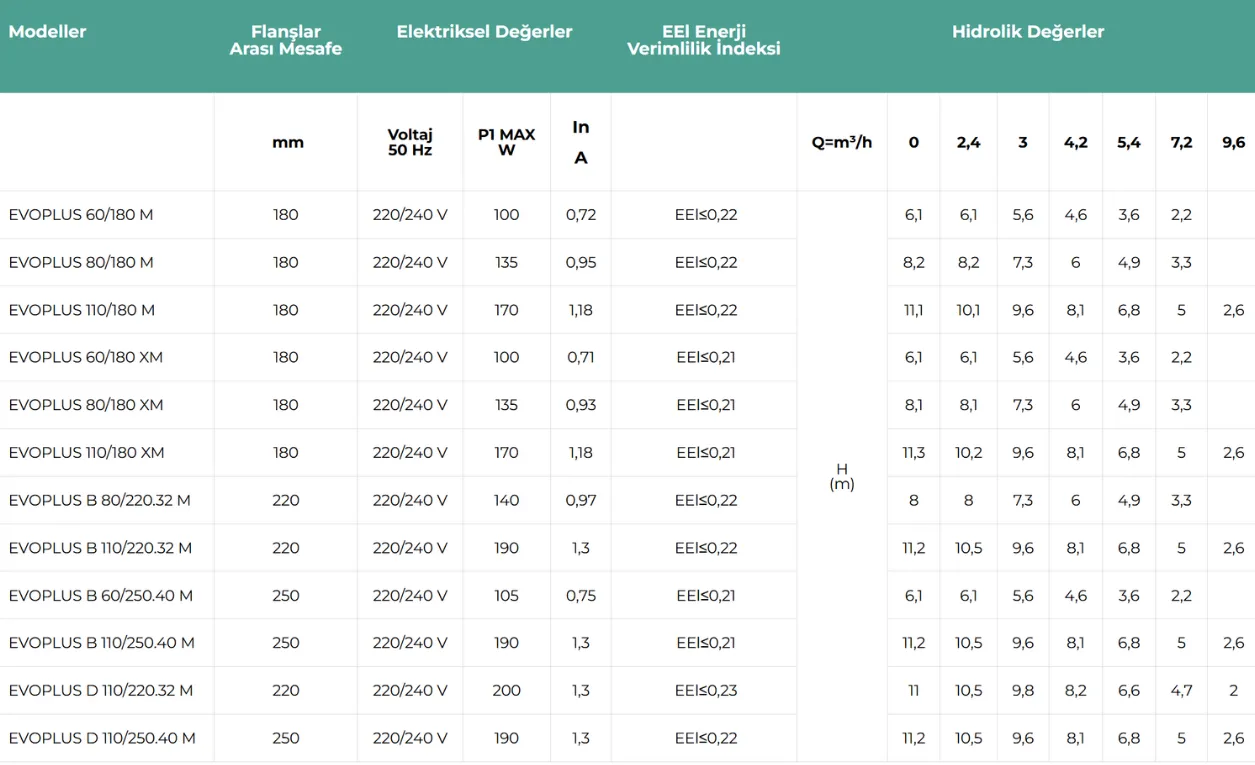Click the 220/240 V cell of EVOPLUS 60/180 XM
Viewport: 1255px width, 765px height.
point(410,358)
